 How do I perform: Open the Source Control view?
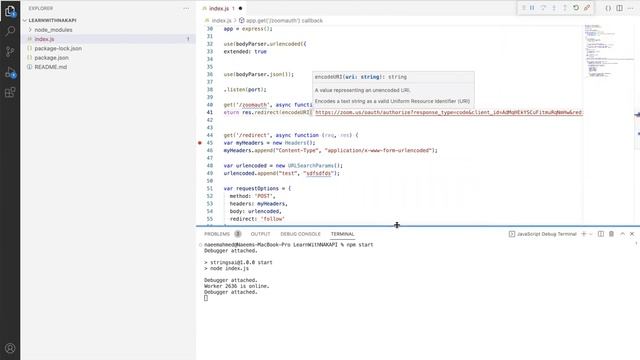[x=10, y=51]
